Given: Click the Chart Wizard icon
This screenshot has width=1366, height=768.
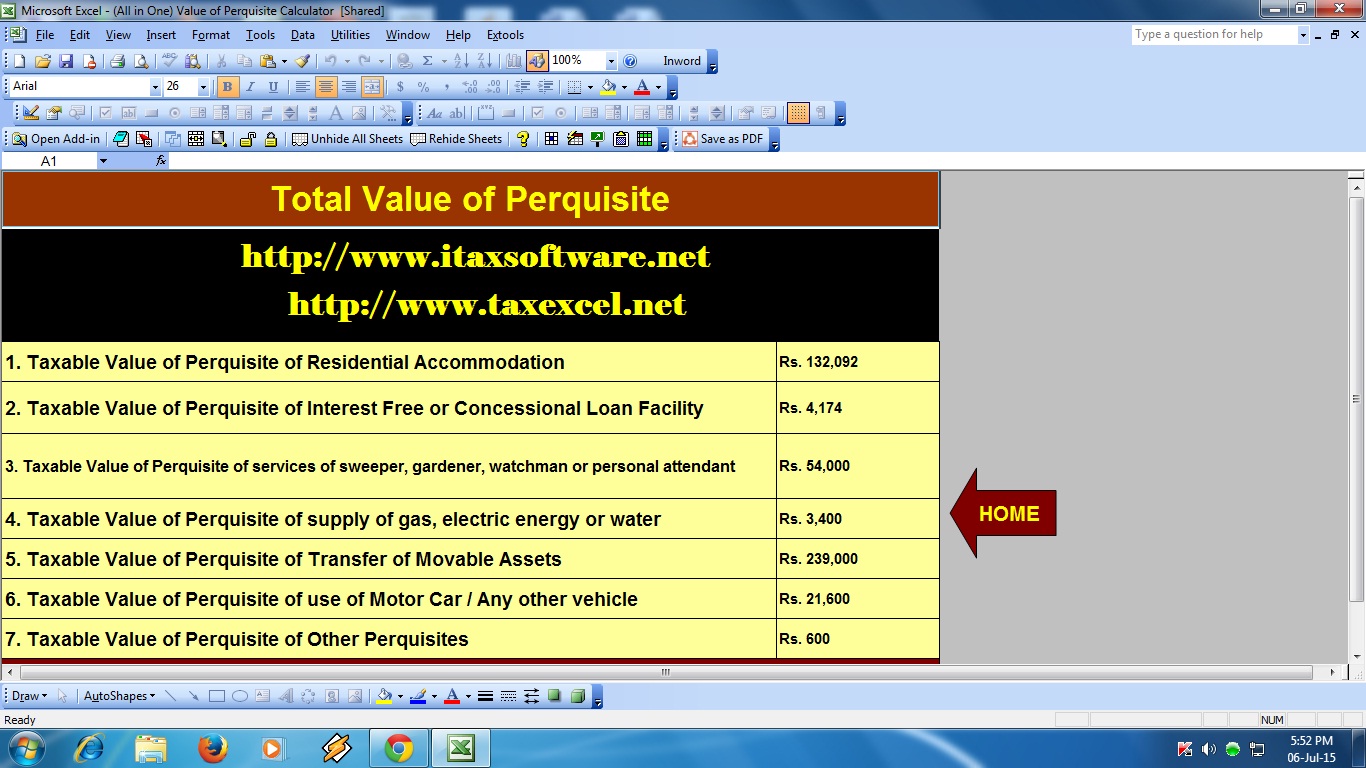Looking at the screenshot, I should coord(514,60).
